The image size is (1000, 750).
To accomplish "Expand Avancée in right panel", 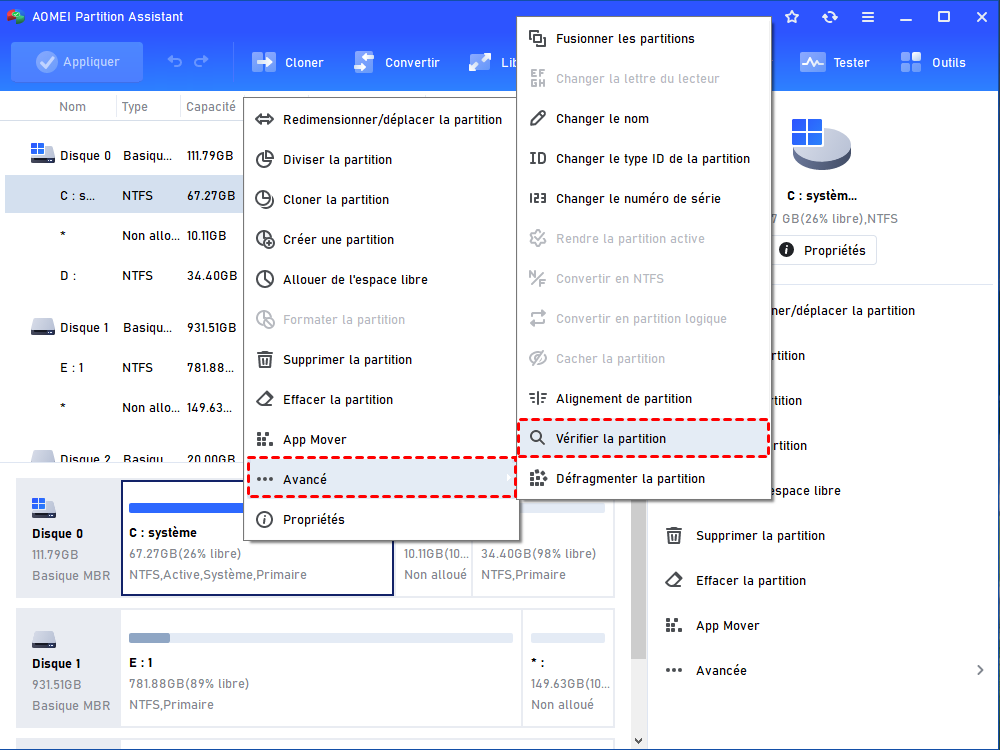I will click(x=824, y=670).
